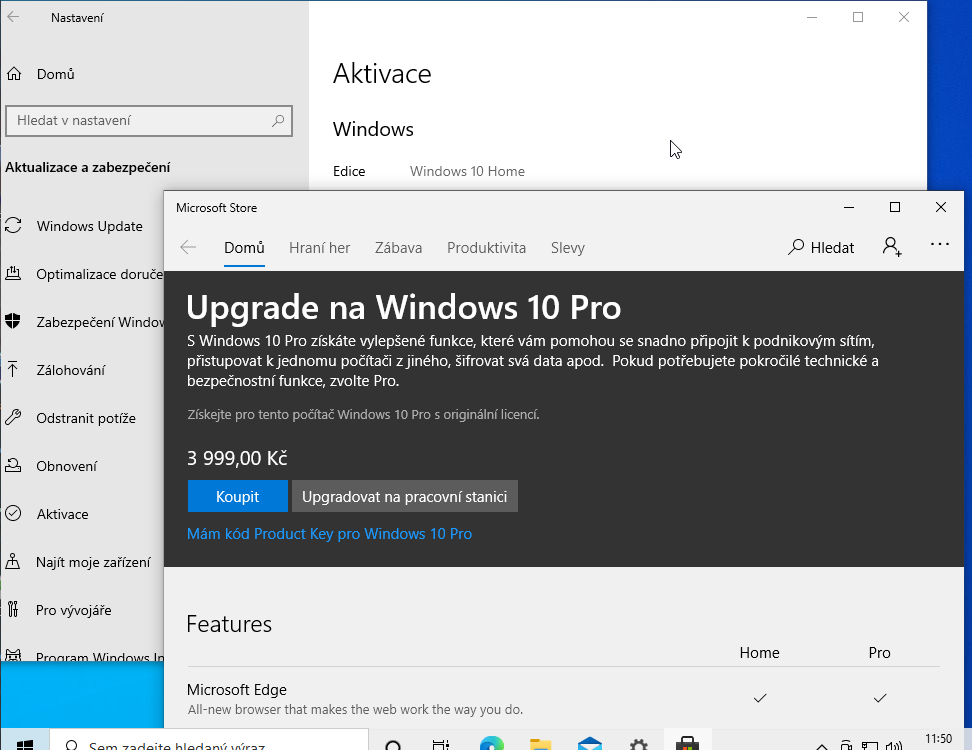
Task: Click the Zálohování upload arrow icon
Action: click(13, 369)
